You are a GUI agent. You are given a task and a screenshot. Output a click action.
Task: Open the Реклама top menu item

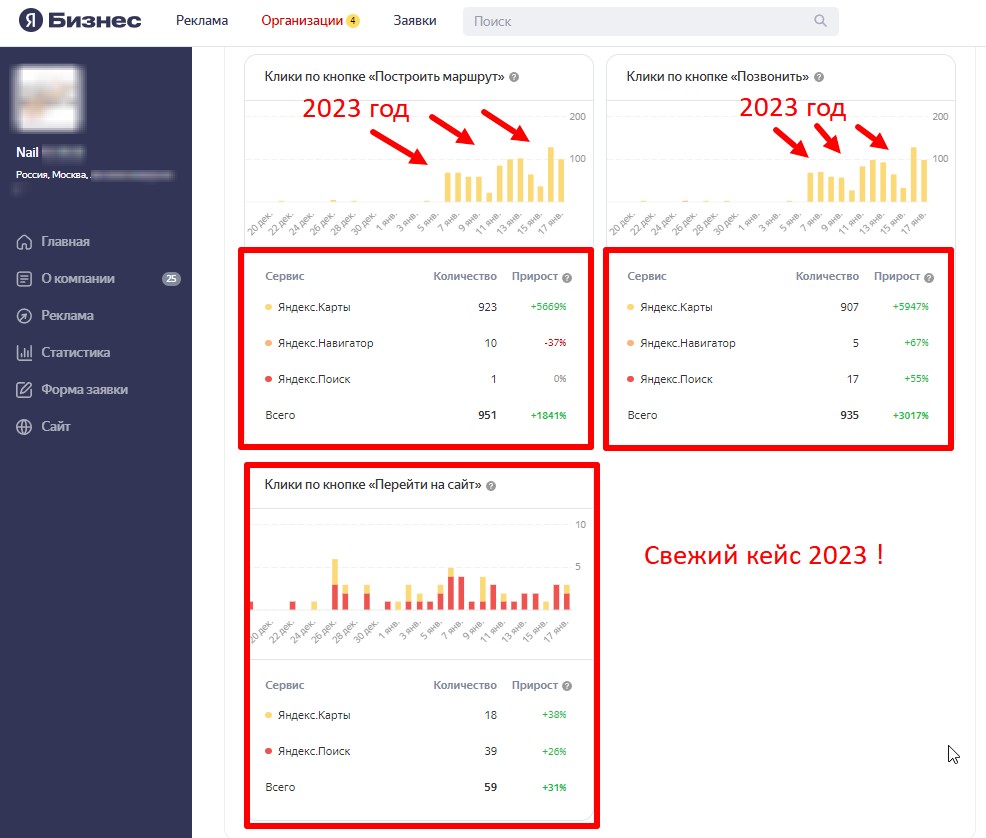point(202,21)
